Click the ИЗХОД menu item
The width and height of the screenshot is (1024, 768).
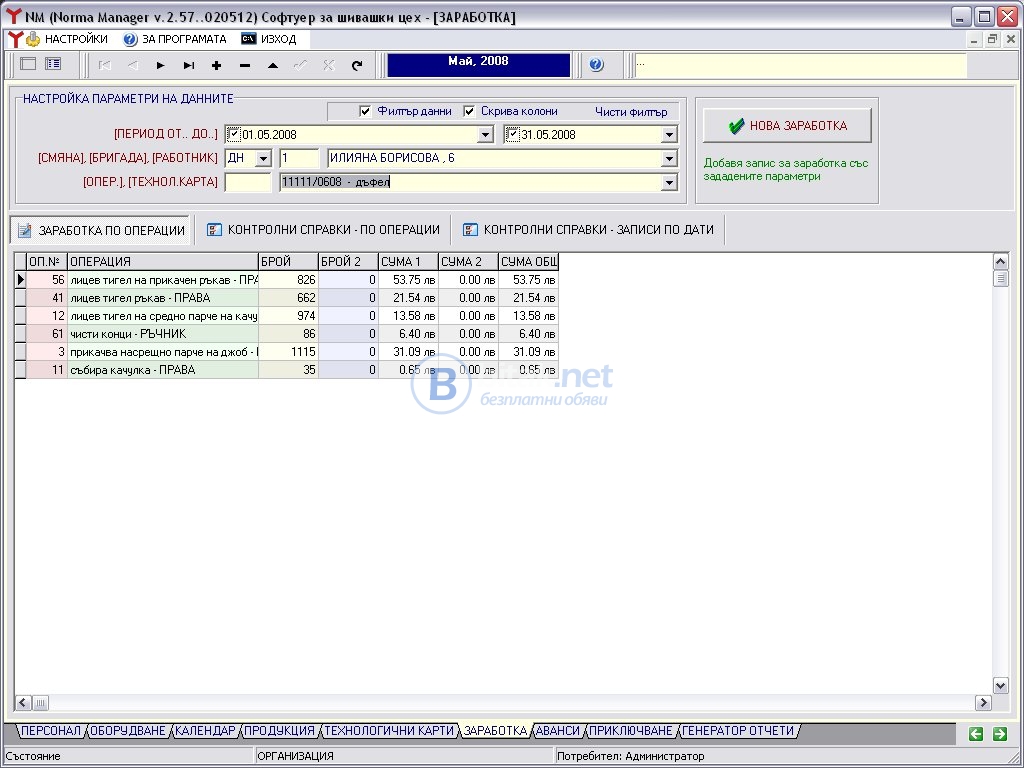point(268,39)
